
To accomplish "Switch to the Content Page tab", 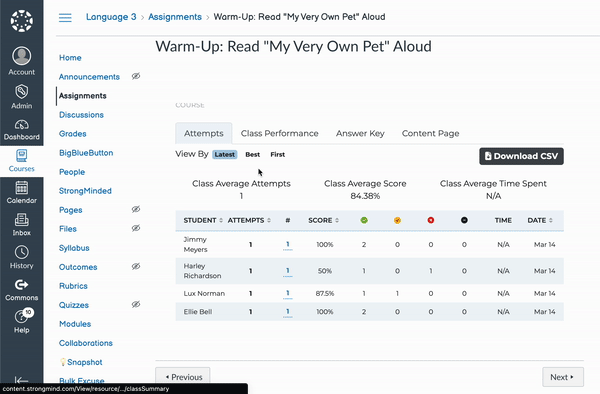I will coord(430,134).
